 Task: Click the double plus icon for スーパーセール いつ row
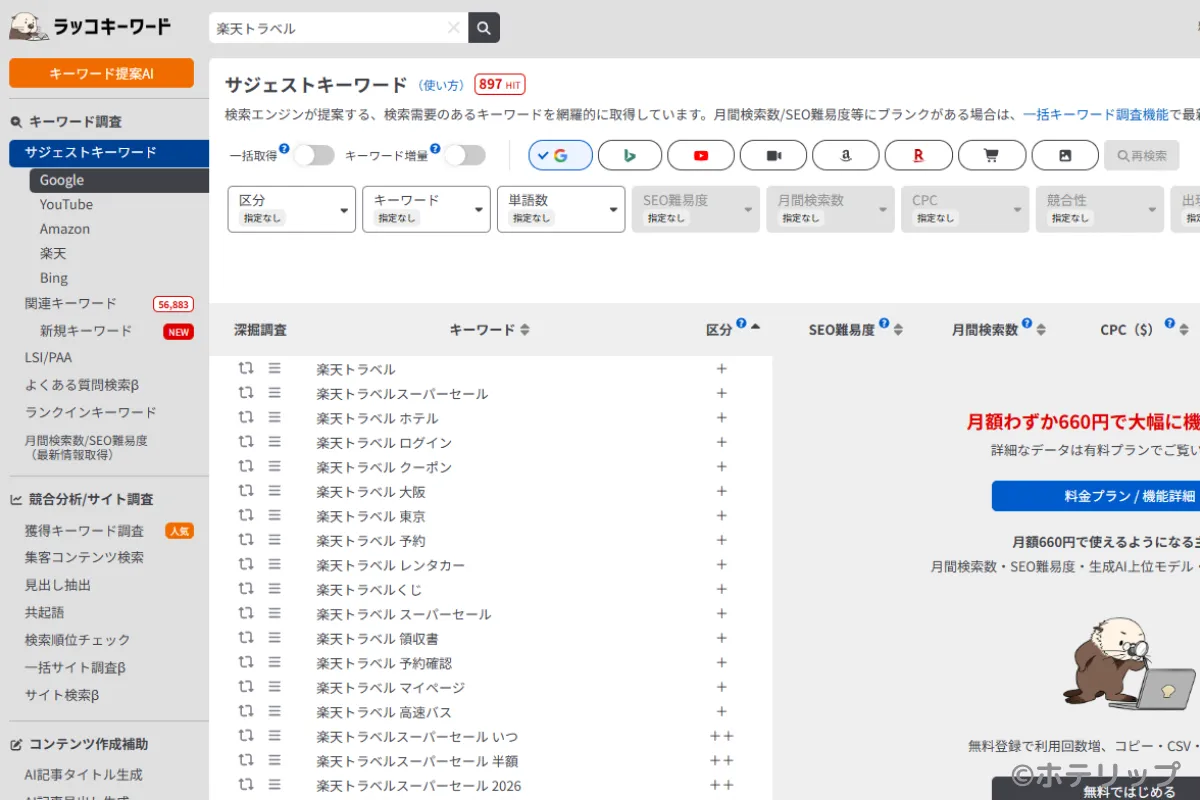pos(722,736)
